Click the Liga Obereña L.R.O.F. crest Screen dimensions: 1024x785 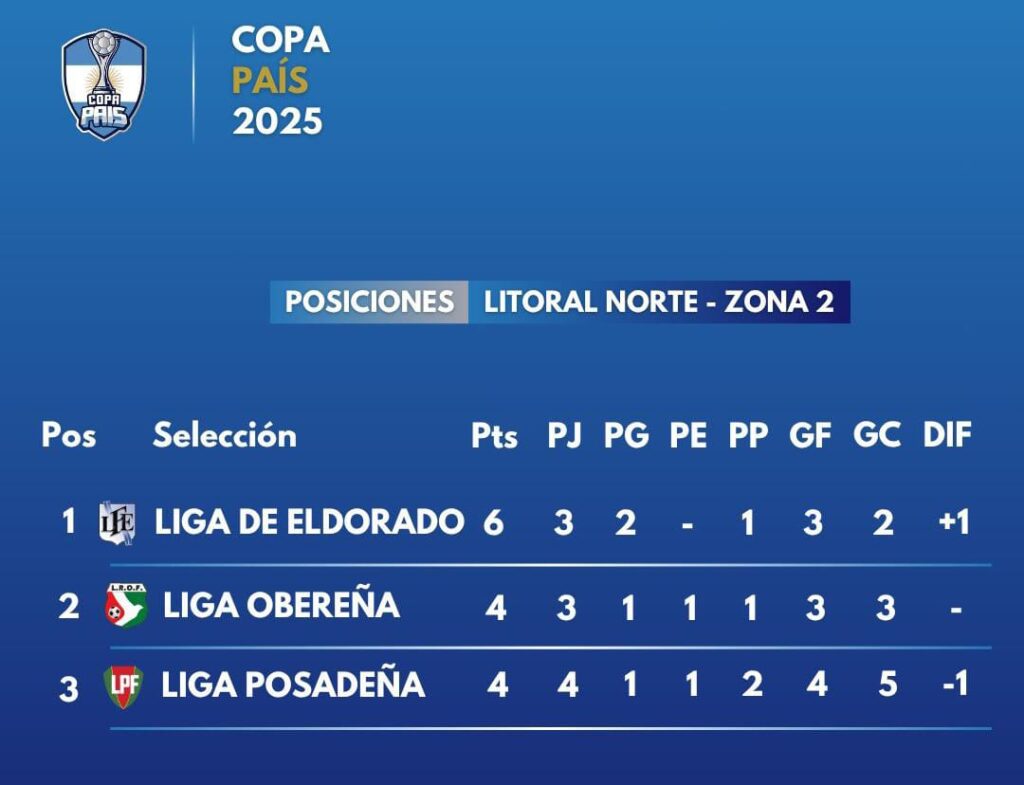126,606
